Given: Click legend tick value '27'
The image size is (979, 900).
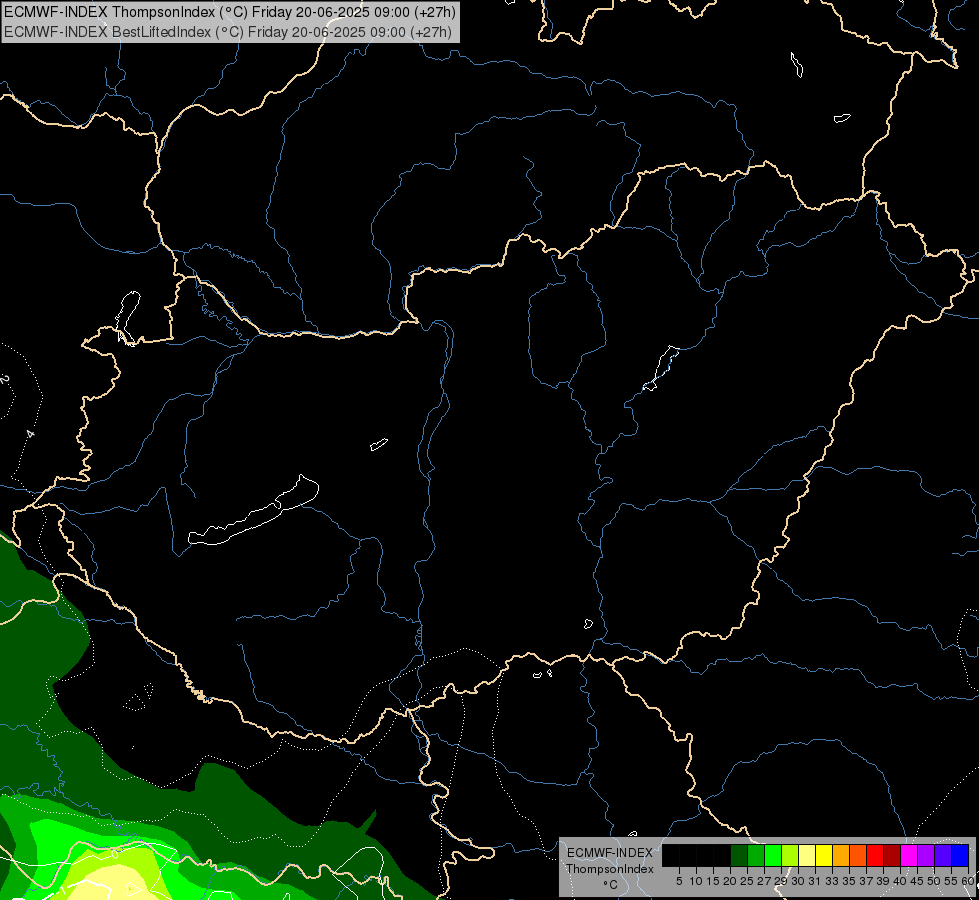Looking at the screenshot, I should (764, 881).
